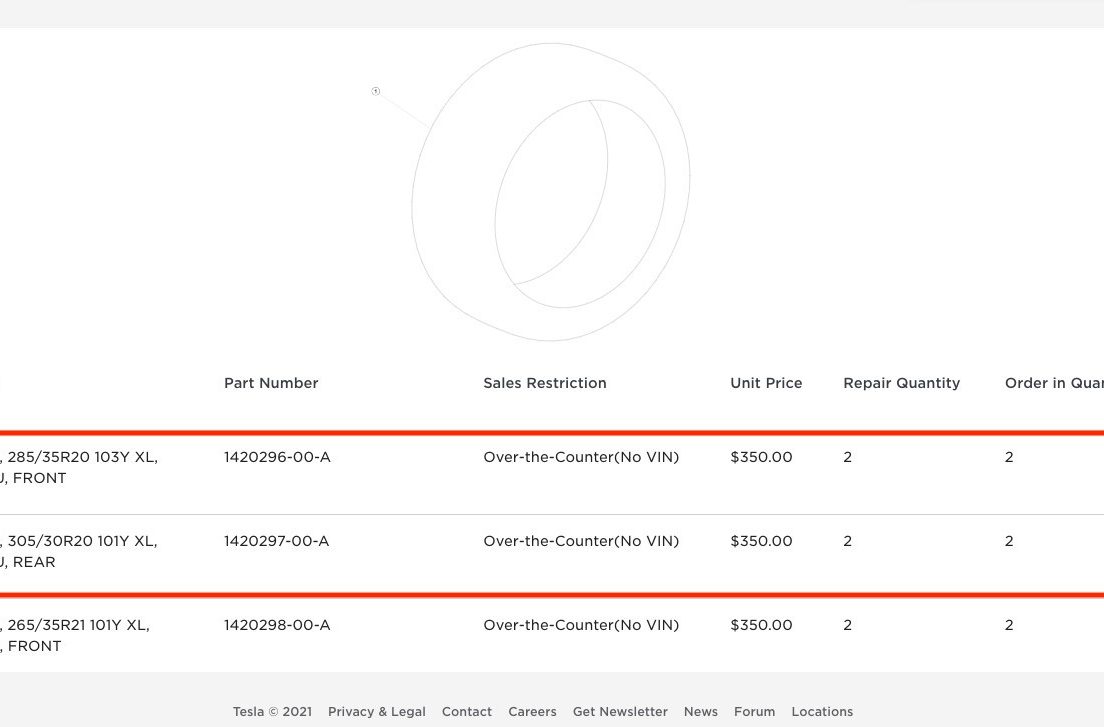Click the 285/35R20 103Y XL front tire description
Viewport: 1104px width, 727px height.
coord(79,467)
